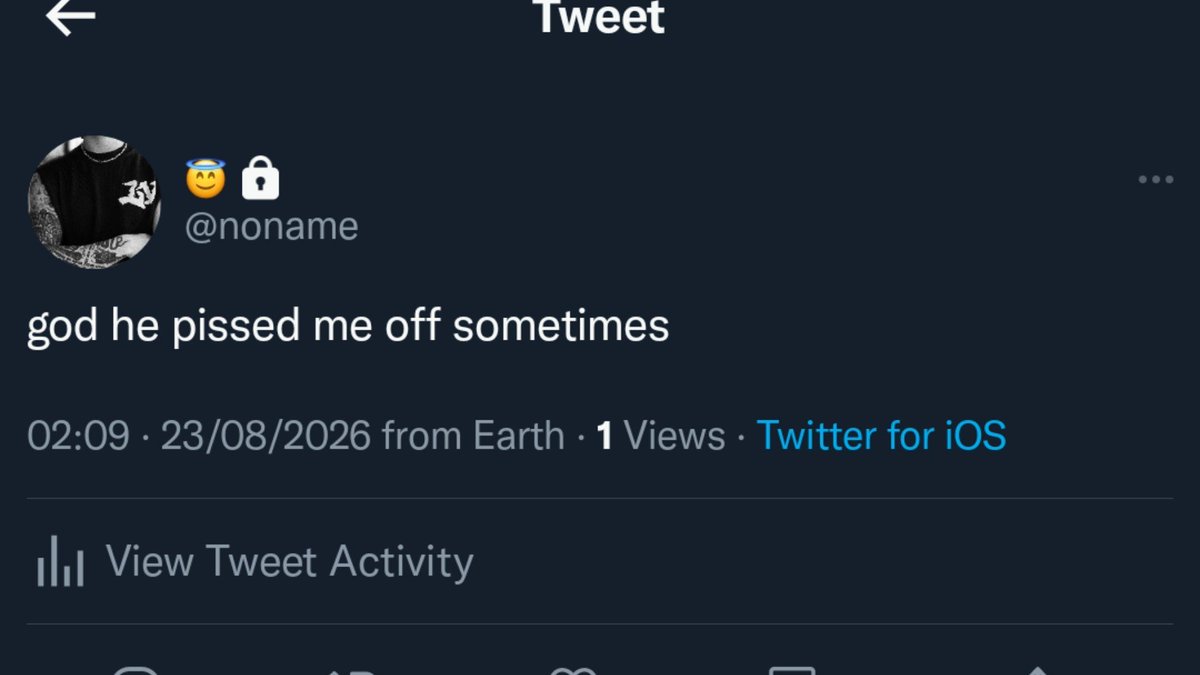Click the 1 Views count
This screenshot has height=675, width=1200.
(x=661, y=436)
